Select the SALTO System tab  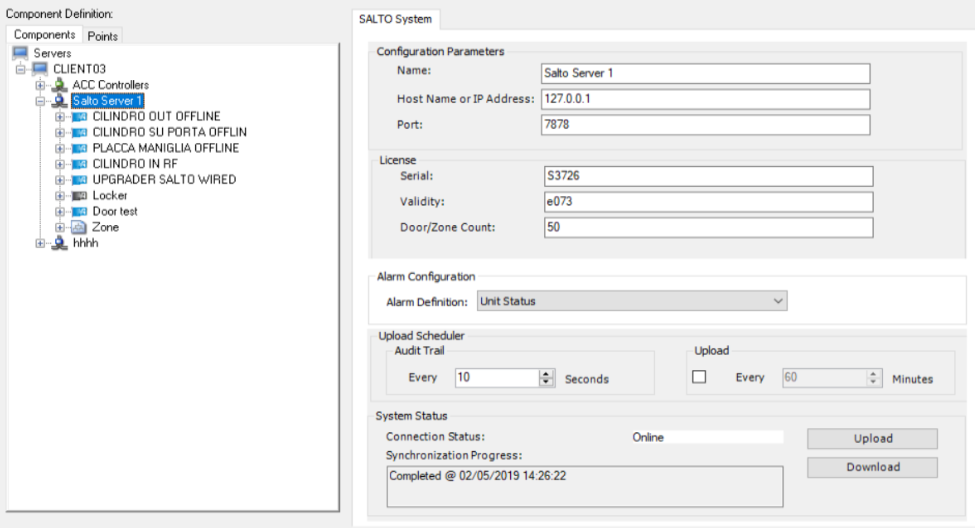(x=393, y=19)
